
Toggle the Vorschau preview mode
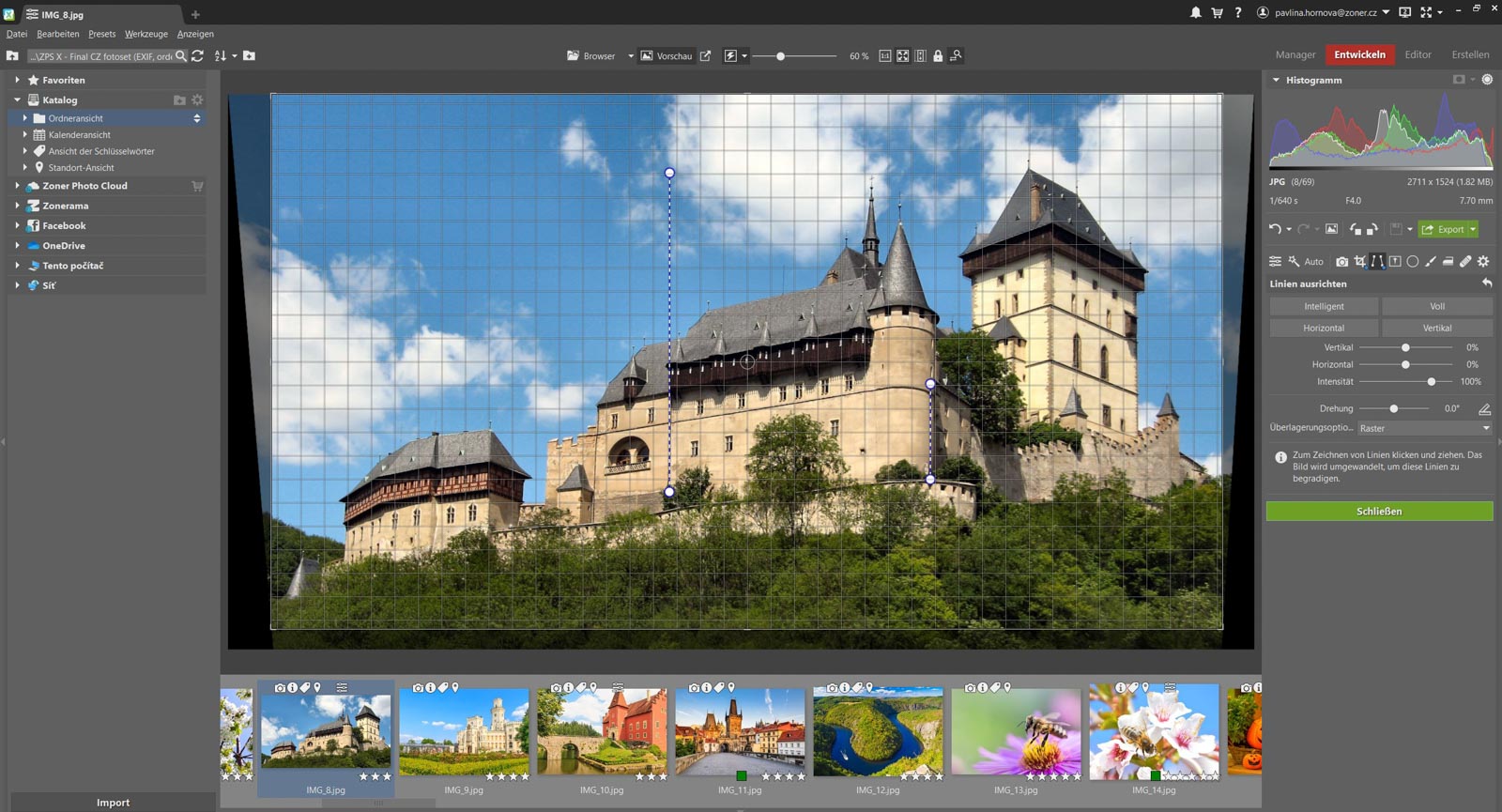coord(667,56)
